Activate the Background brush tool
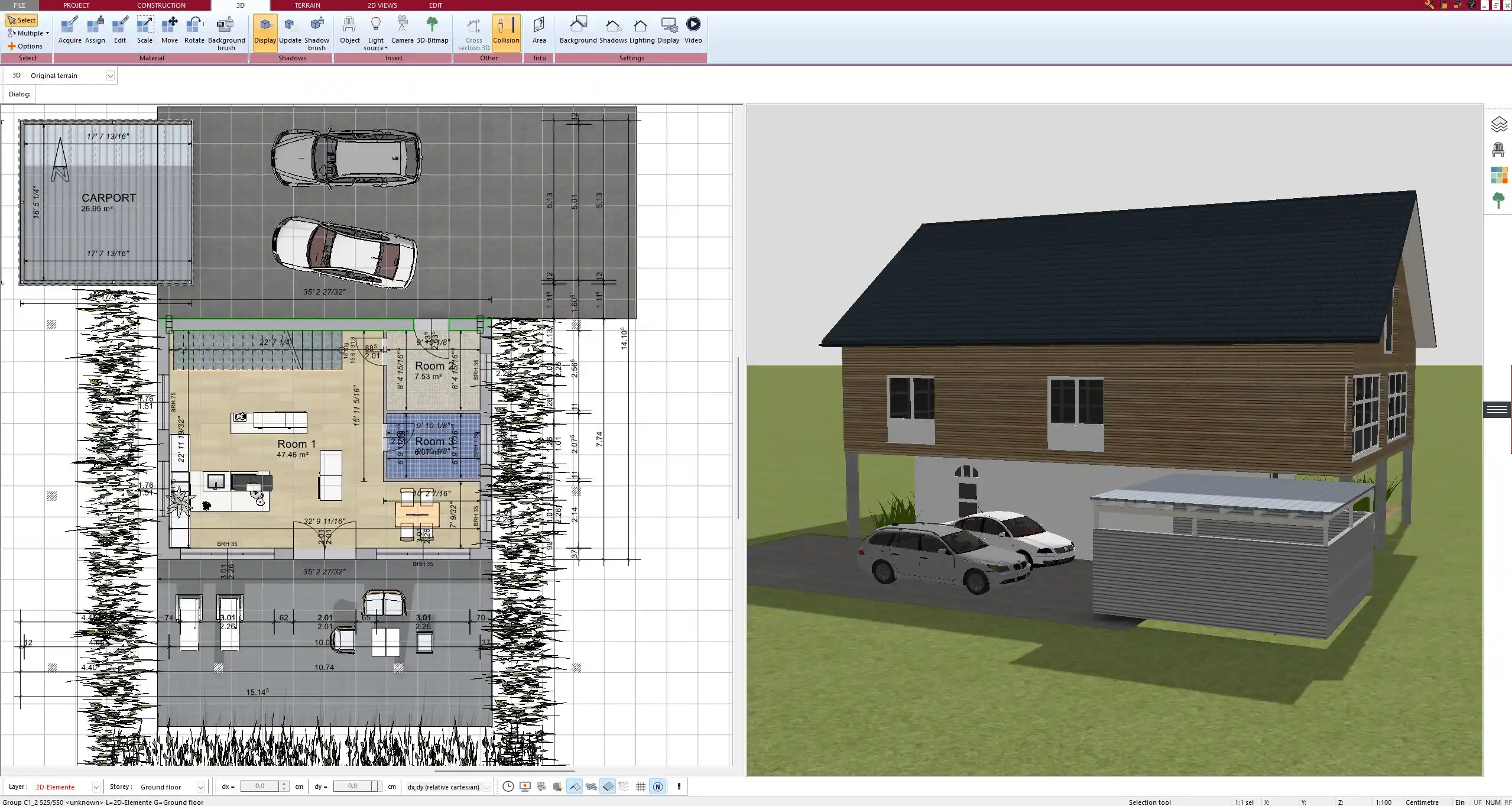The image size is (1512, 806). [226, 34]
